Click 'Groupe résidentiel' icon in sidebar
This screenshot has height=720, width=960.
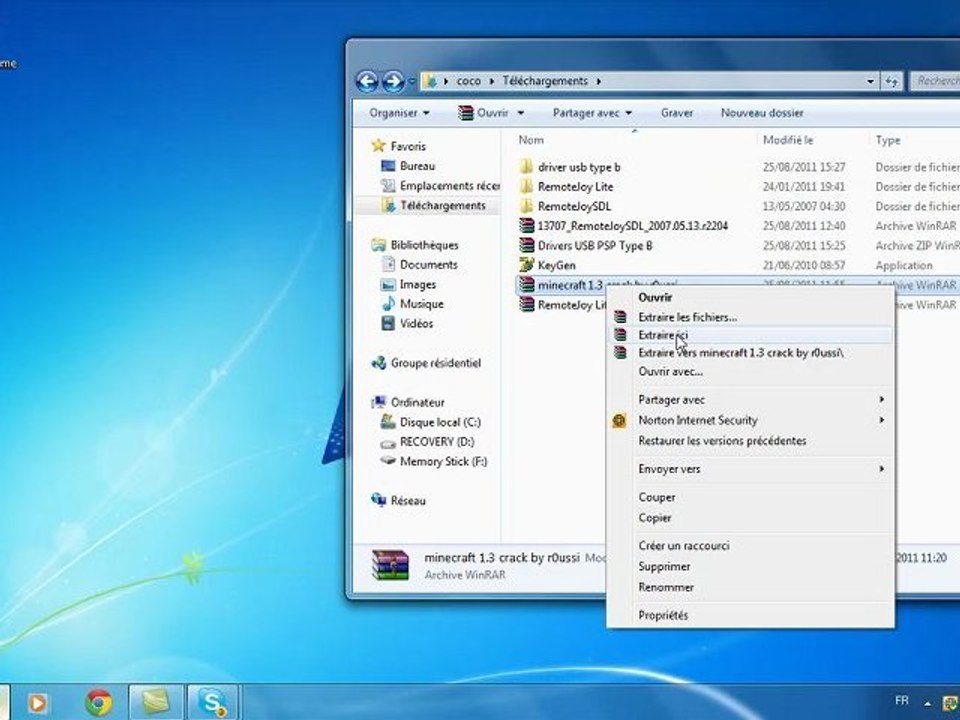point(378,363)
